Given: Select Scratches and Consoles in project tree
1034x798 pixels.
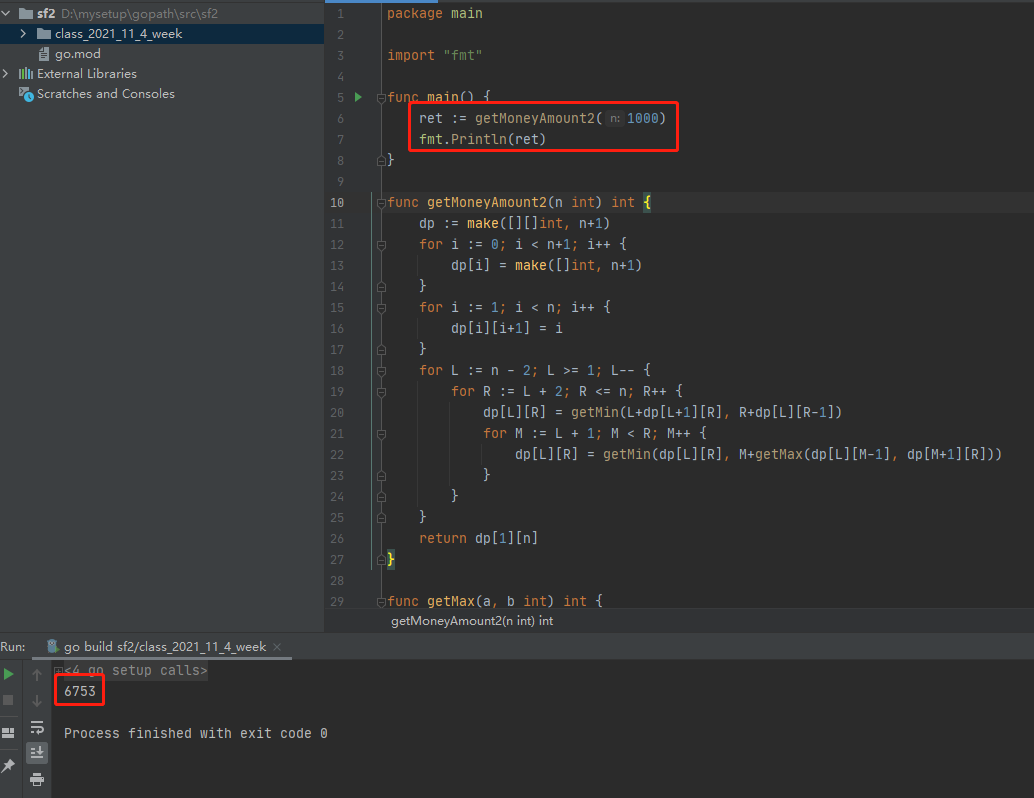Looking at the screenshot, I should 106,94.
